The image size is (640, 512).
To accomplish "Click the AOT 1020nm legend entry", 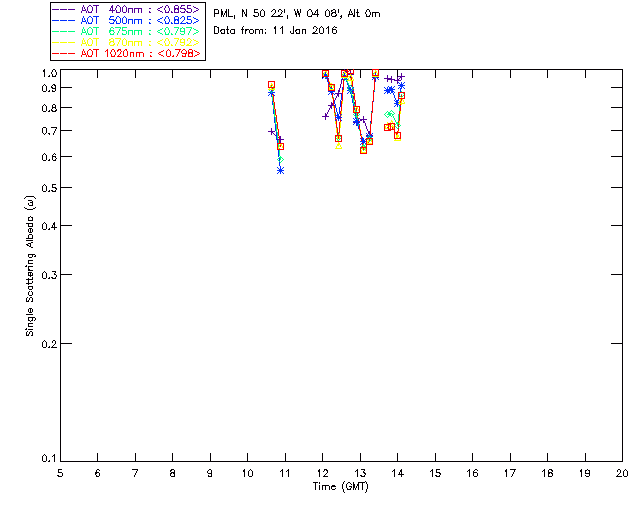I will click(x=127, y=53).
